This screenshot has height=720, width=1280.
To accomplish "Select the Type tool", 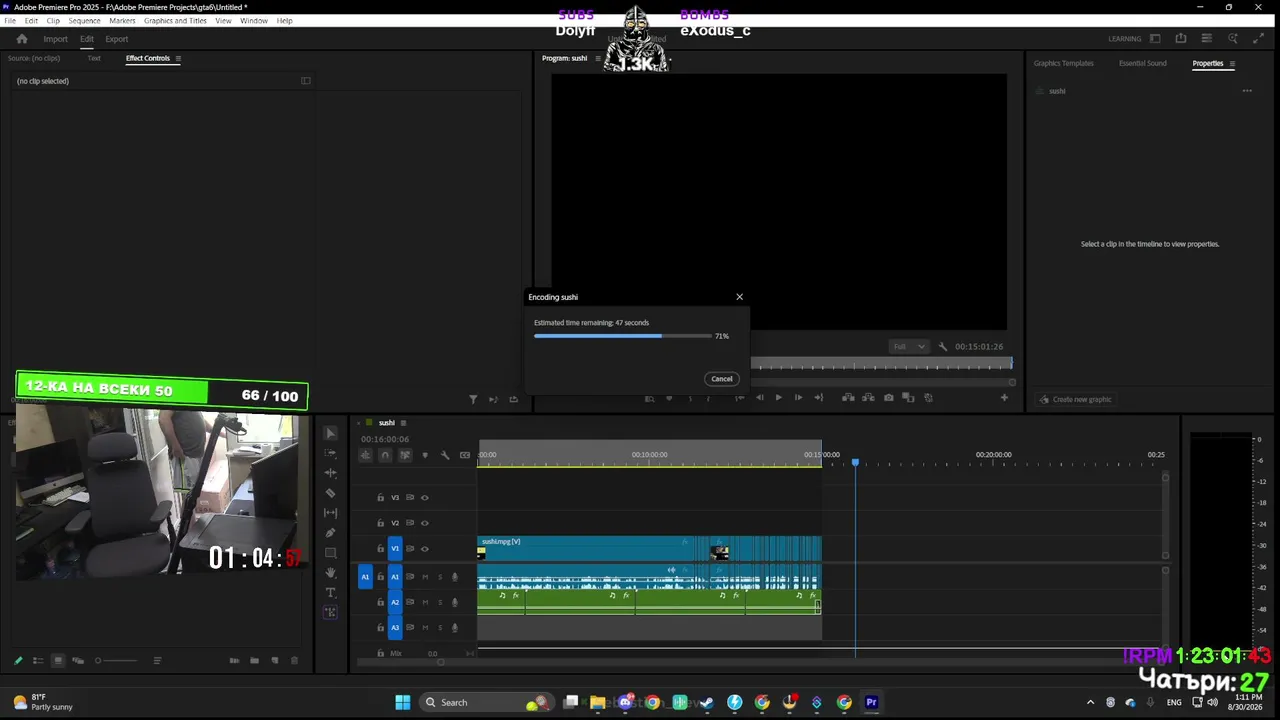I will [x=331, y=593].
